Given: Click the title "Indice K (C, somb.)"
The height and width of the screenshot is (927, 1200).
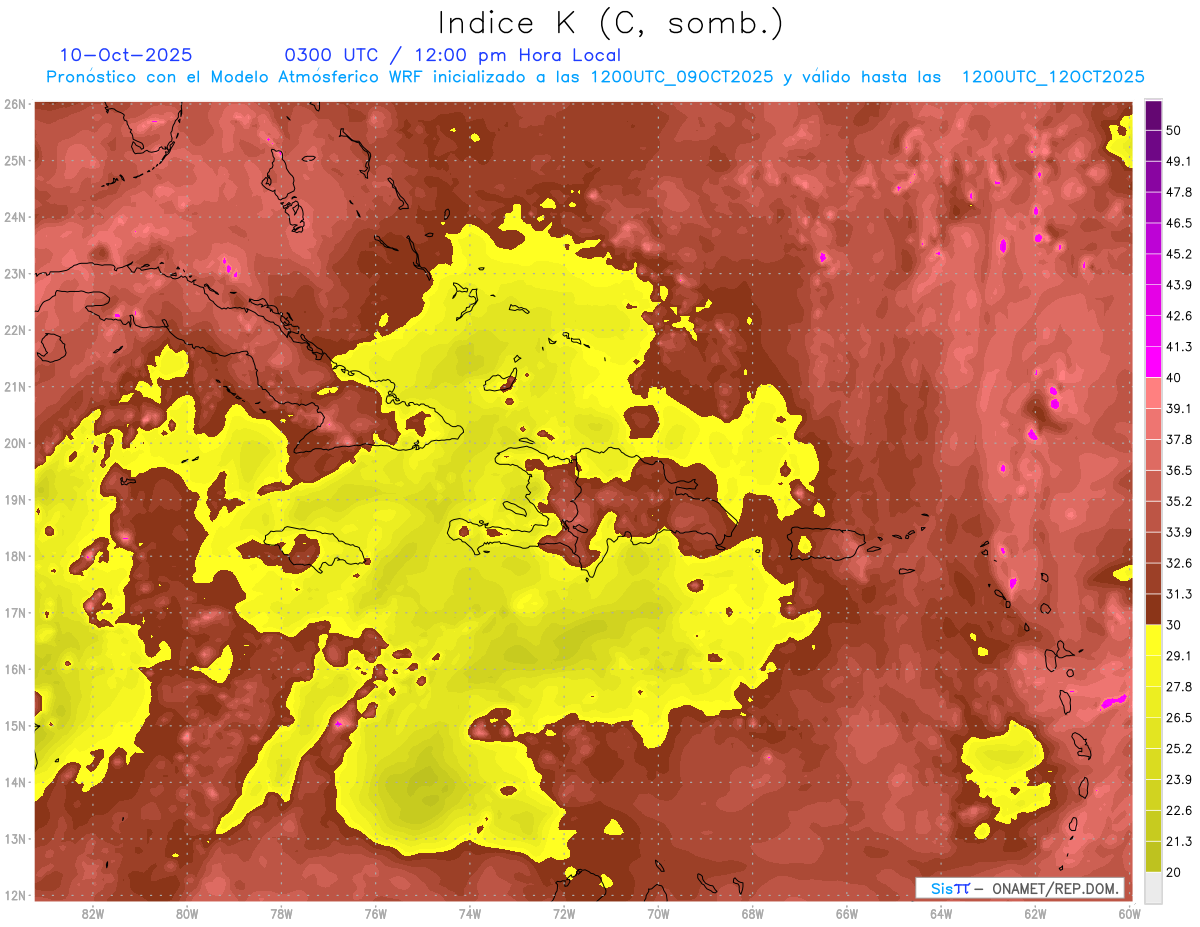Looking at the screenshot, I should click(x=610, y=24).
